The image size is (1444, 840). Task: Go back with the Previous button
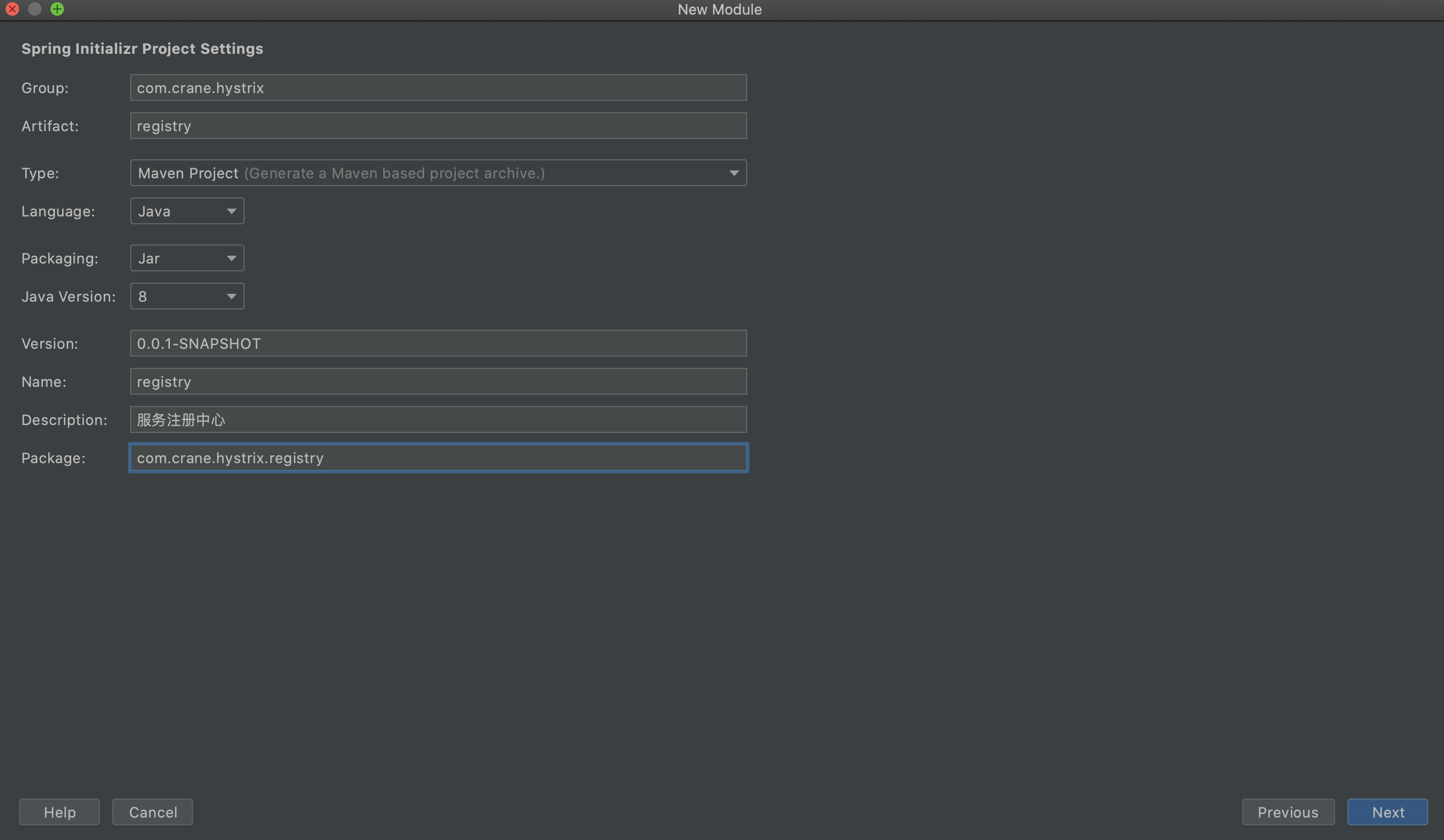pos(1287,812)
